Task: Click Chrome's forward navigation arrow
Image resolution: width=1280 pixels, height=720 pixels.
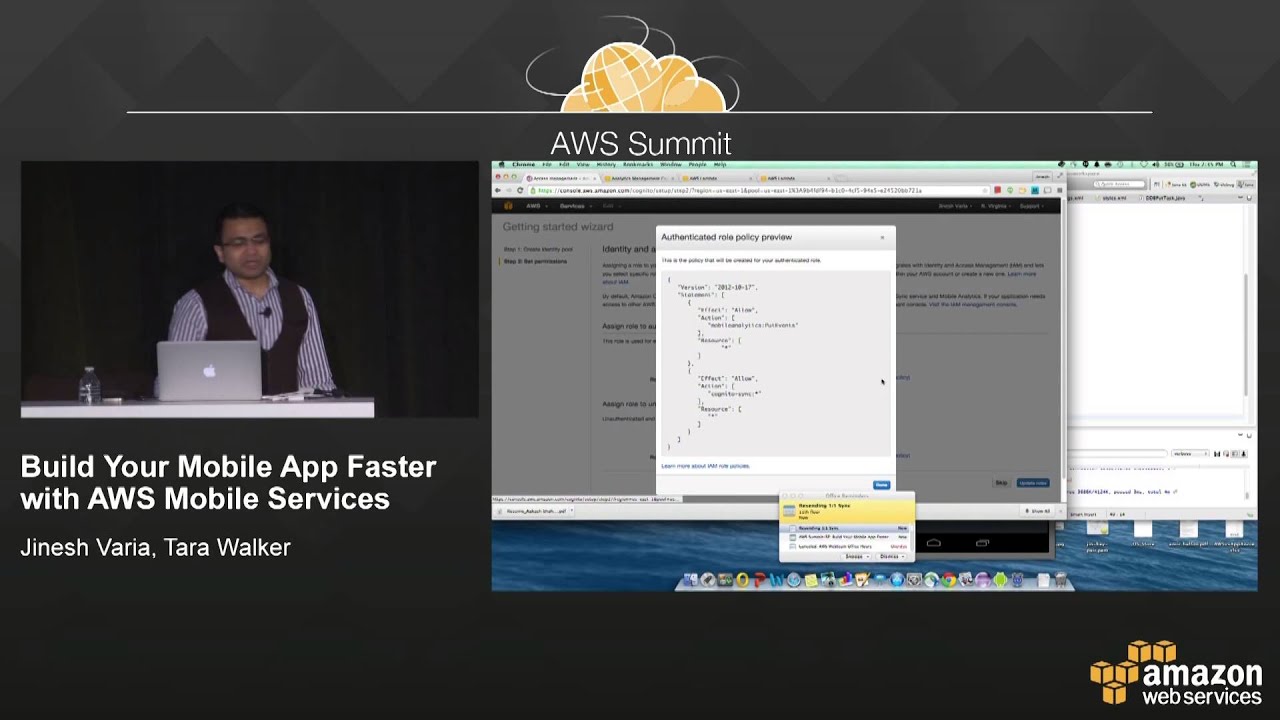Action: [509, 190]
